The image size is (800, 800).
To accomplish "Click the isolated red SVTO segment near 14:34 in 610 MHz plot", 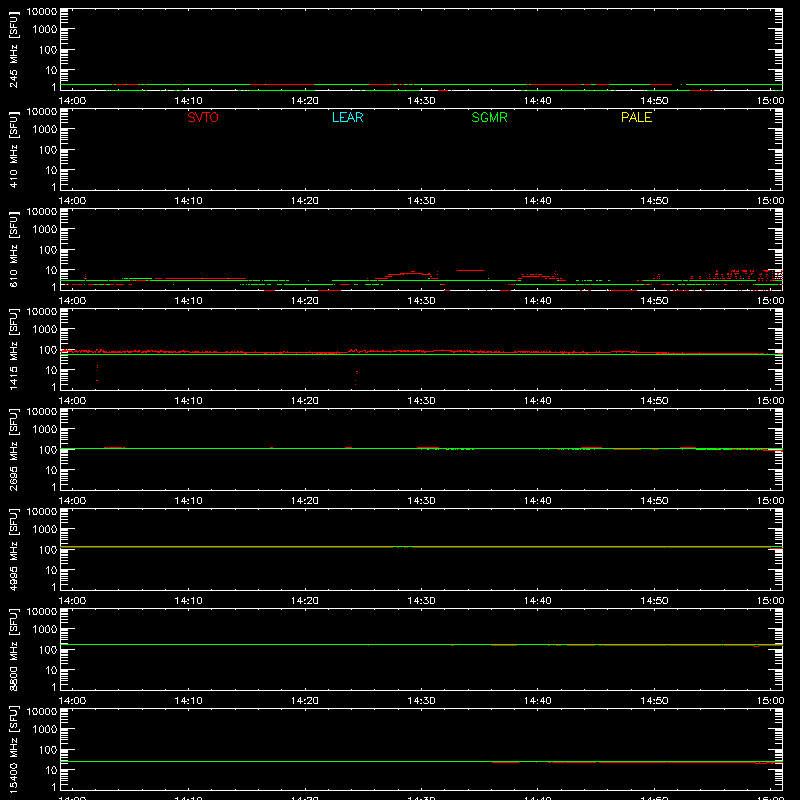I will (x=470, y=270).
